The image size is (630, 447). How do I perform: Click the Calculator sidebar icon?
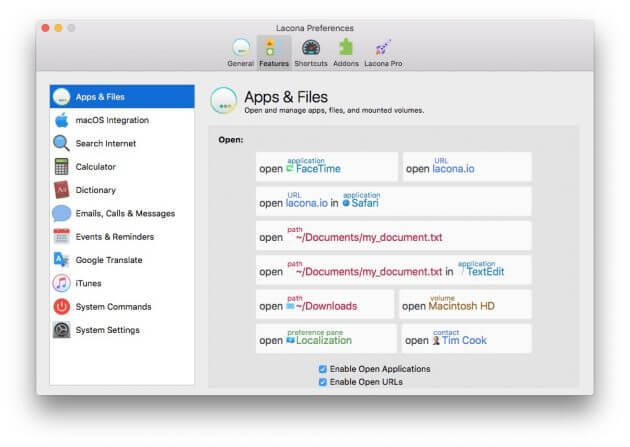[x=61, y=167]
